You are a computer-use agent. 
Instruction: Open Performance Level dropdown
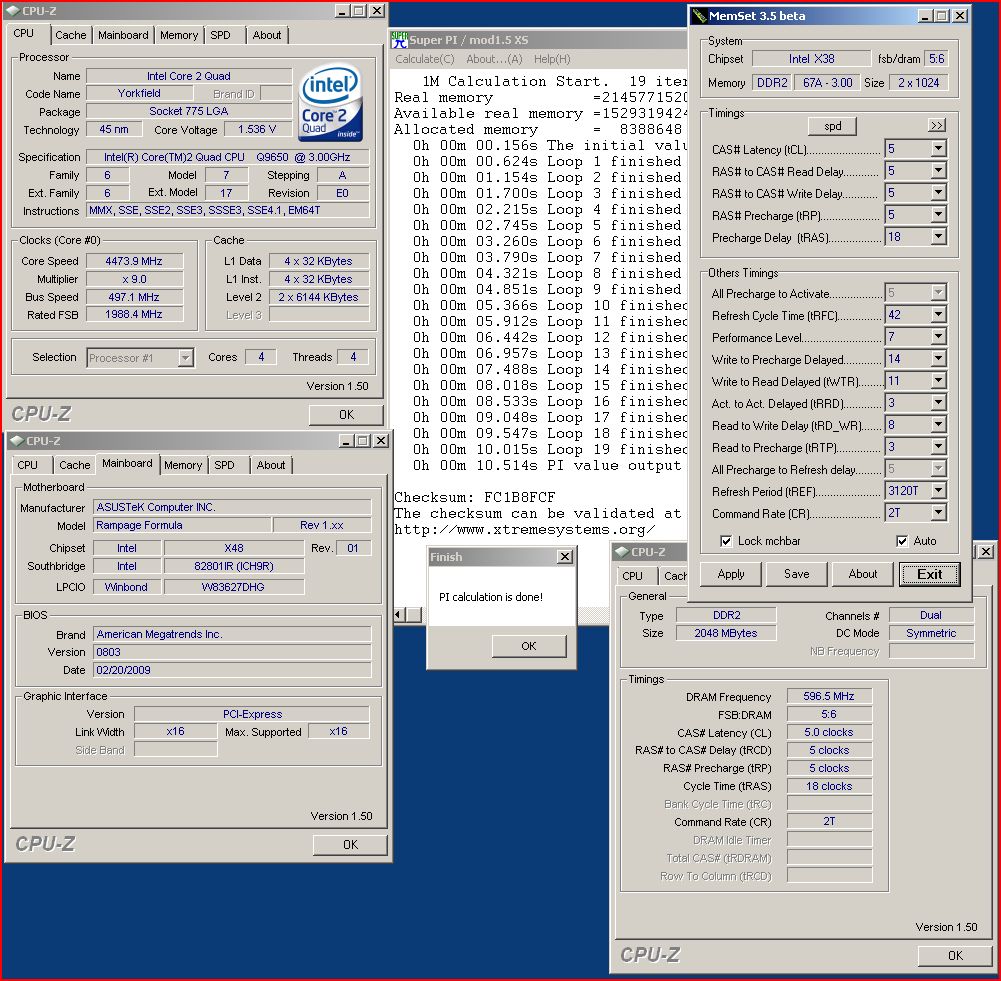coord(938,337)
